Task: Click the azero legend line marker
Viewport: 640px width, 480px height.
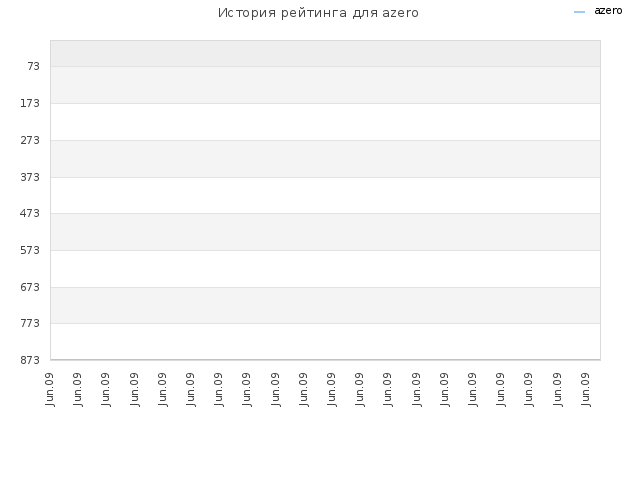Action: pyautogui.click(x=579, y=12)
